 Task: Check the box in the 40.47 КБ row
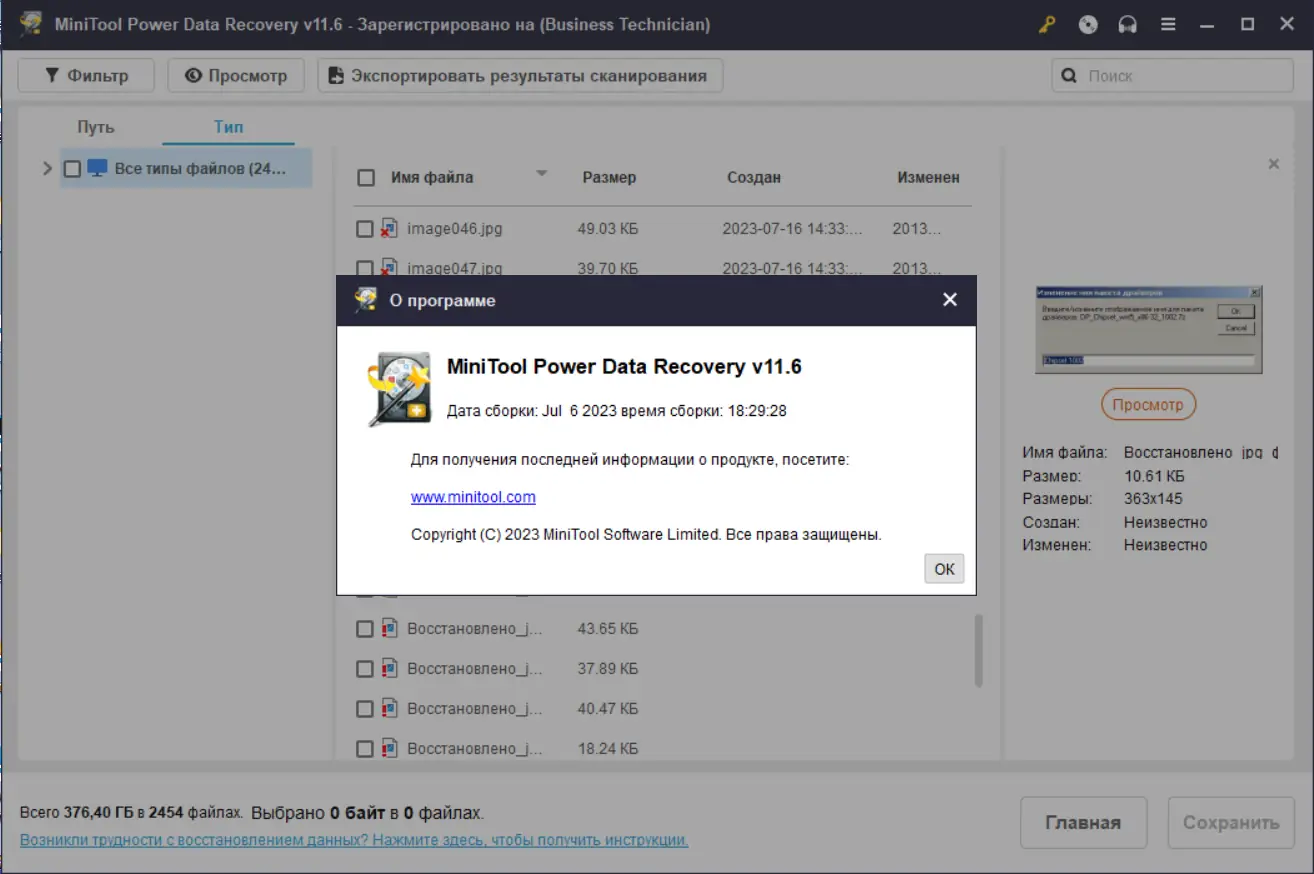coord(365,709)
